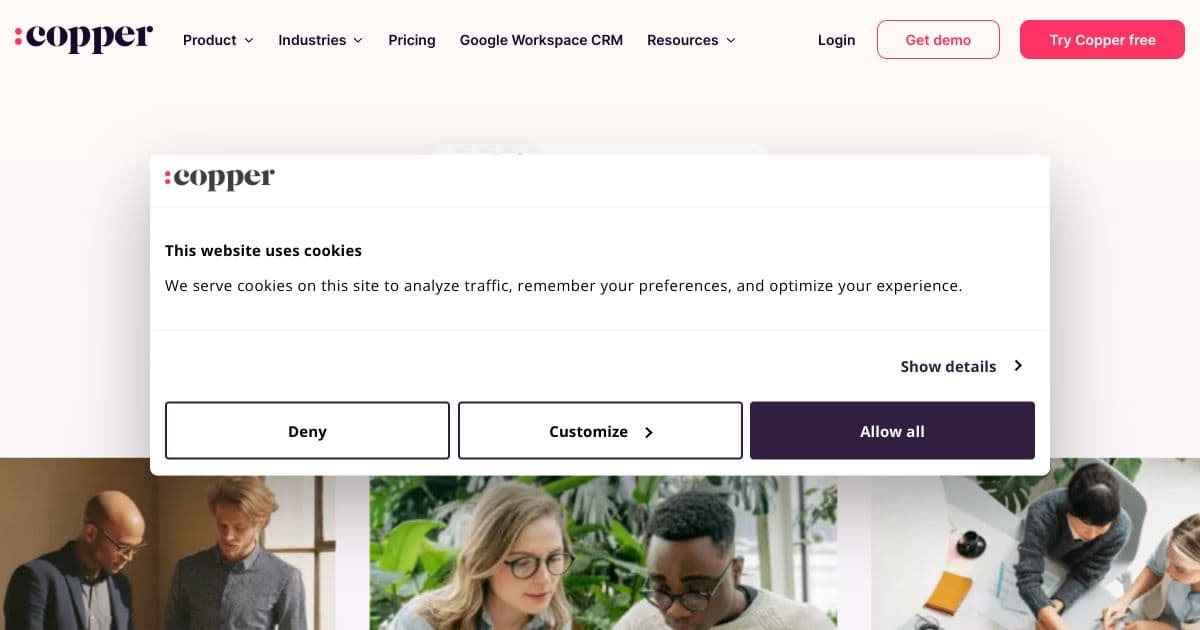Start with Try Copper free button

[1102, 40]
